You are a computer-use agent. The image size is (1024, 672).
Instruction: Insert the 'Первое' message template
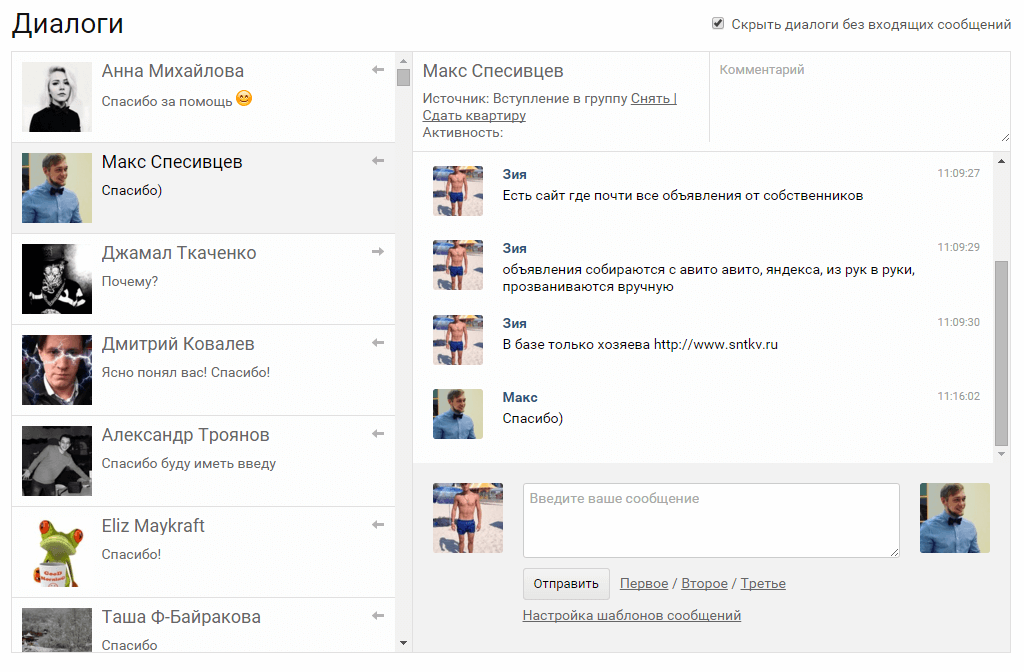[x=644, y=584]
